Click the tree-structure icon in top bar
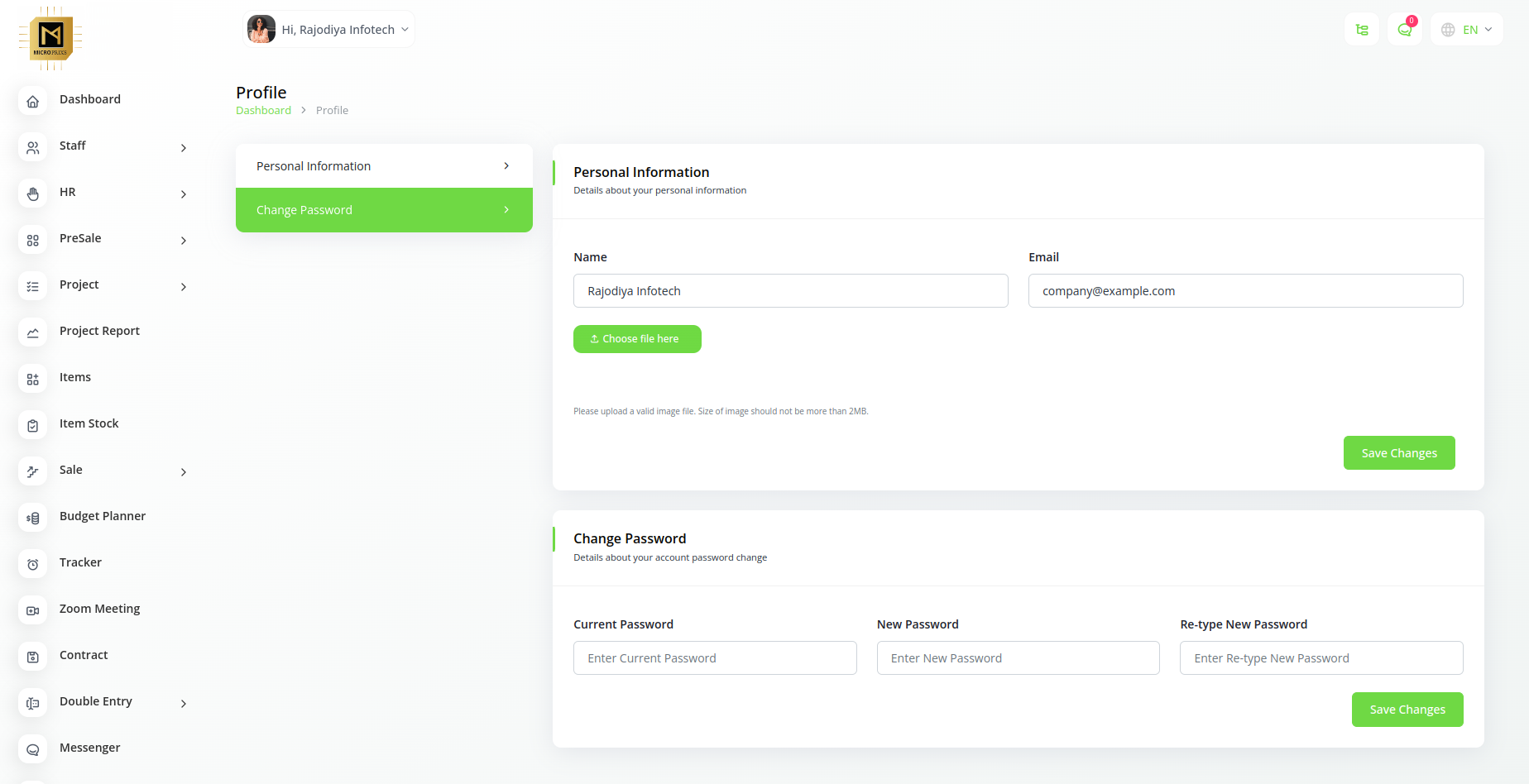 pyautogui.click(x=1361, y=30)
